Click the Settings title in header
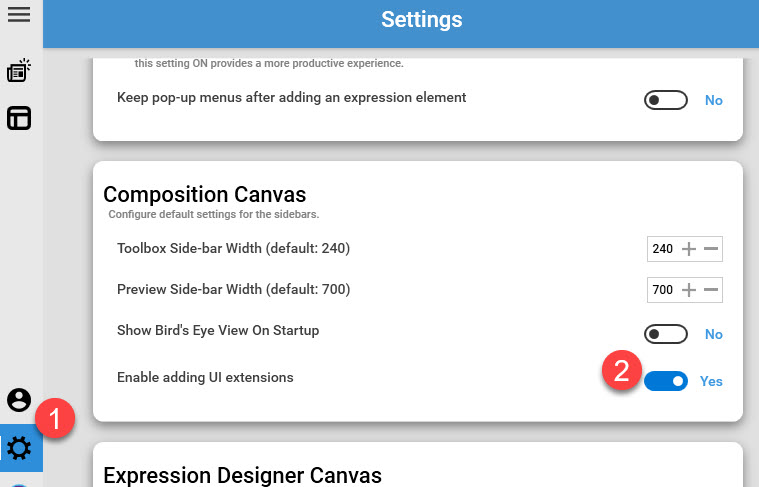This screenshot has height=487, width=759. pos(422,20)
